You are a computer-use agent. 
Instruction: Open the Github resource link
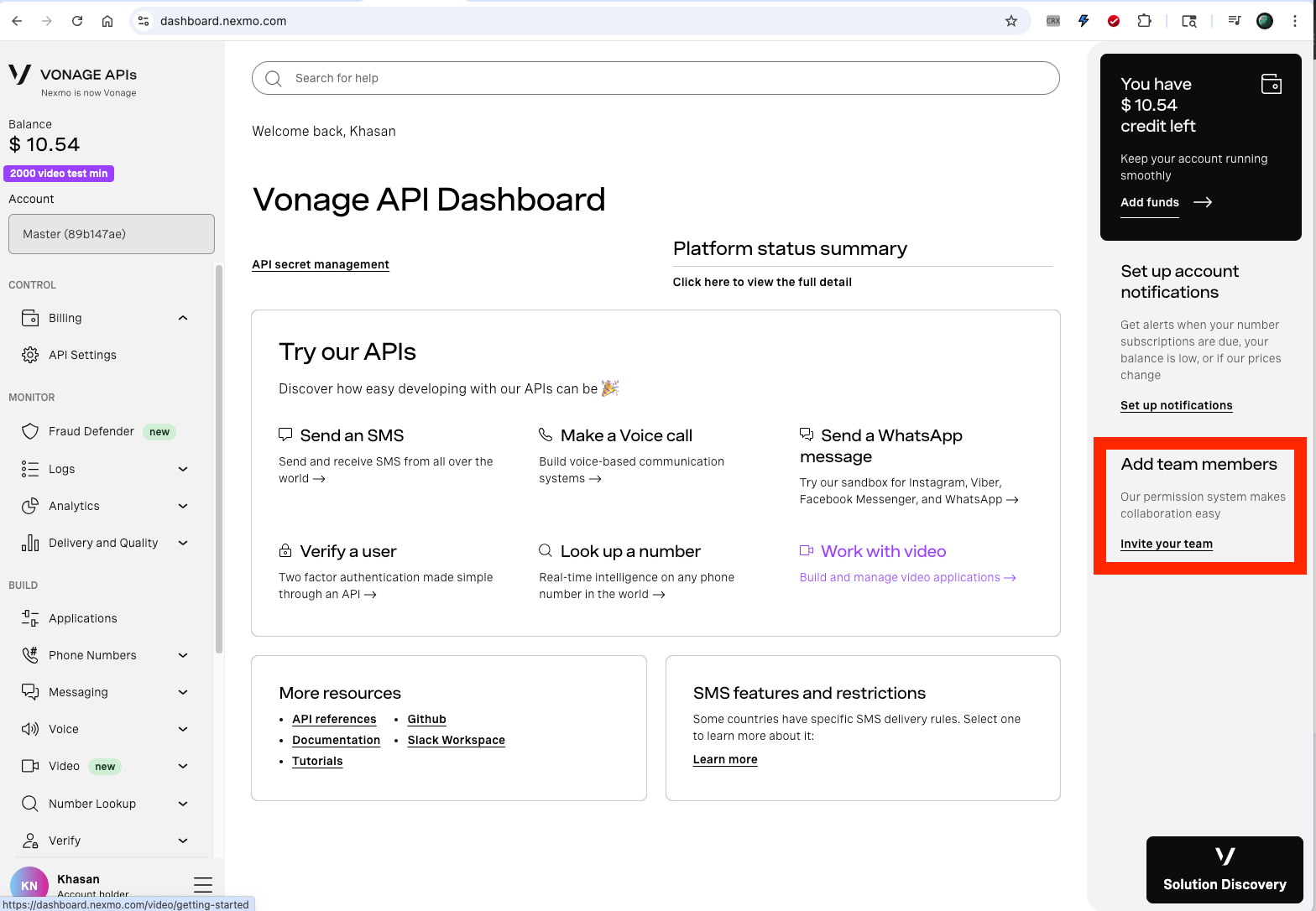pos(426,719)
